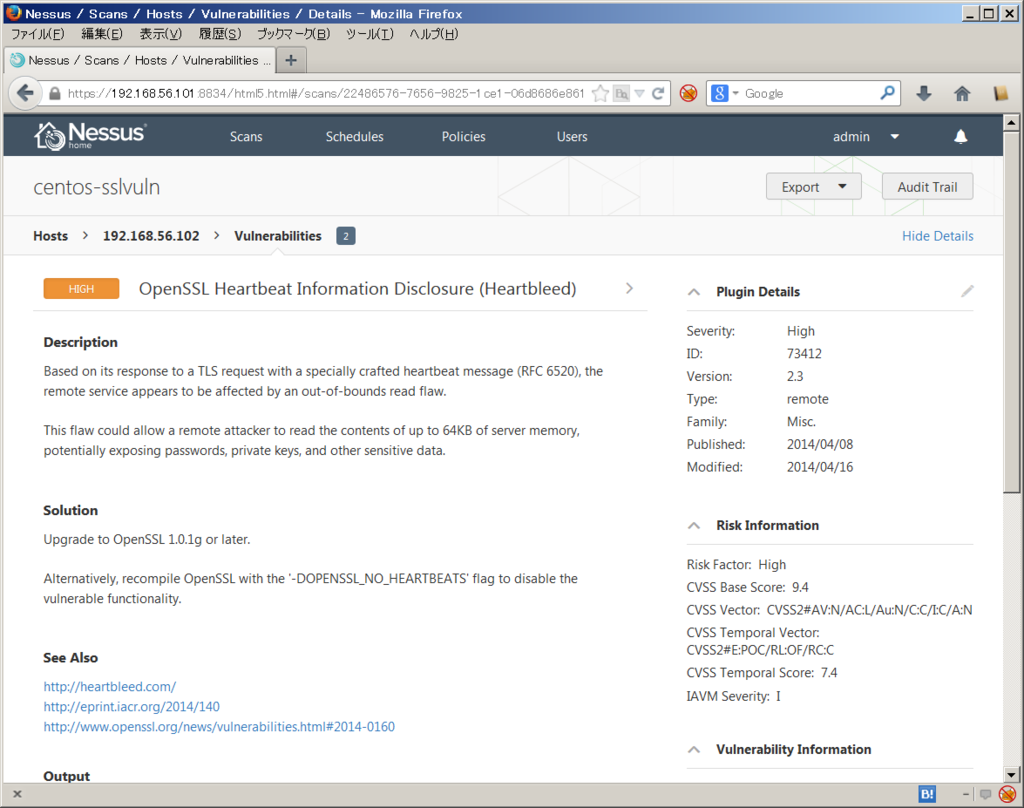Screen dimensions: 1024x808
Task: Reload the page with refresh icon
Action: click(658, 93)
